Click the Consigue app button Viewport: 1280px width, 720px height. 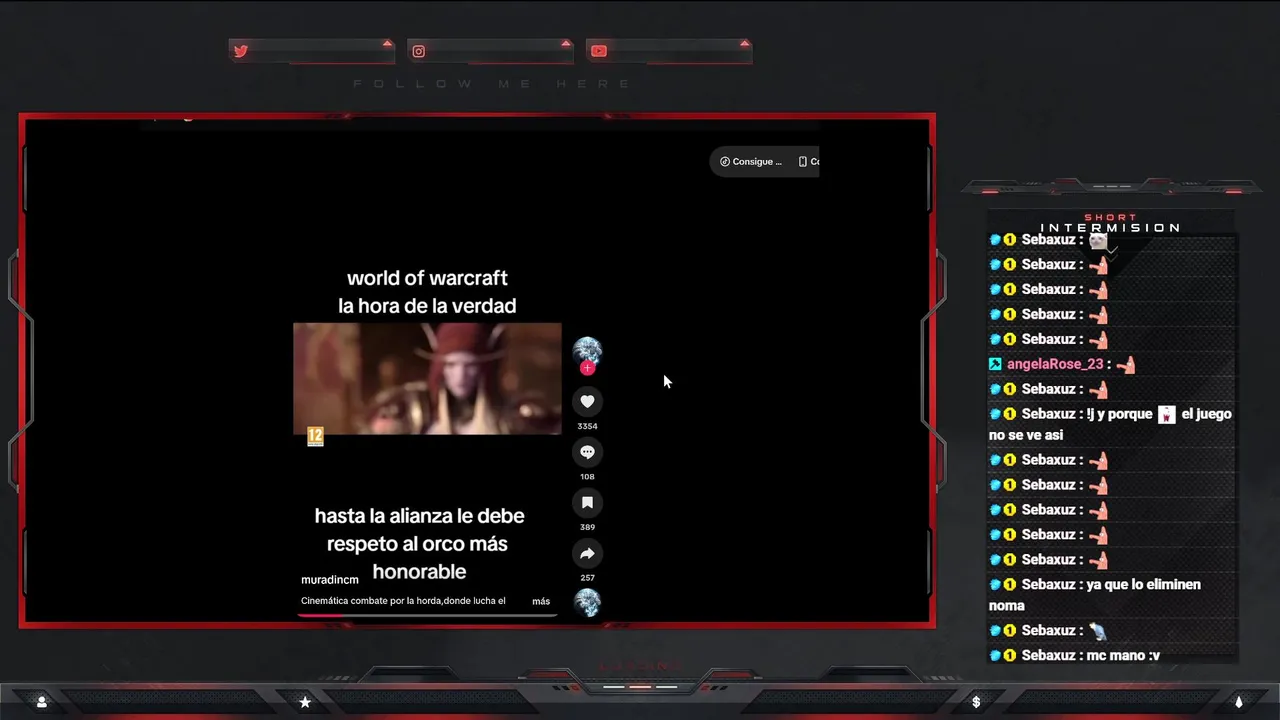pos(751,161)
